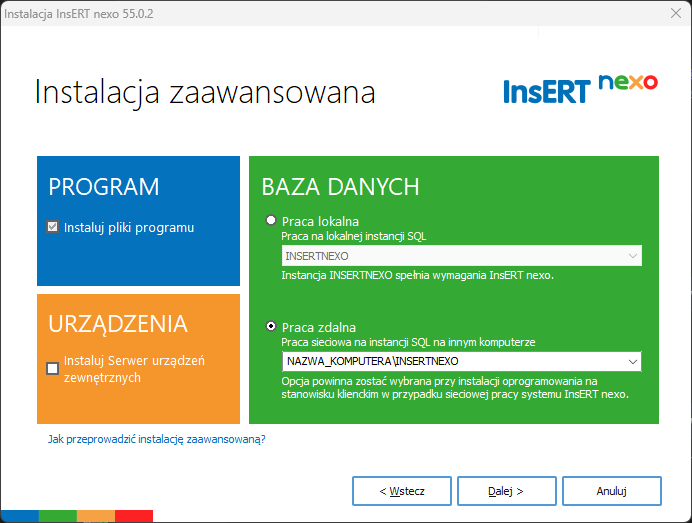Viewport: 692px width, 523px height.
Task: Click 'Instancja INSERTNEXO spełnia wymagania' message
Action: coord(417,275)
